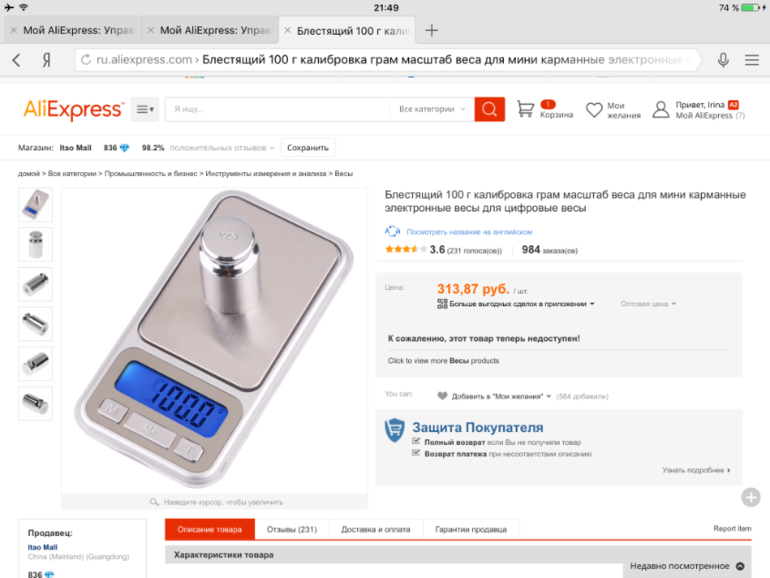Click 'Посмотреть название на английском' link
770x578 pixels.
[469, 232]
